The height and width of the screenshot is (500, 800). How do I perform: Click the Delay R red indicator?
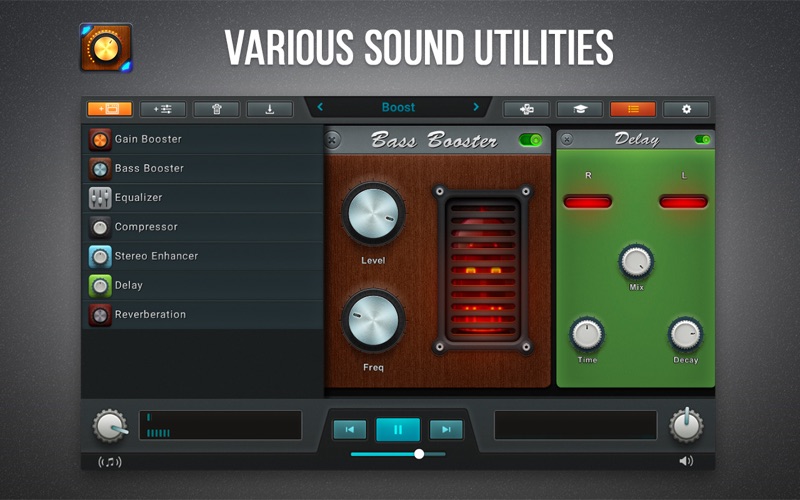587,202
